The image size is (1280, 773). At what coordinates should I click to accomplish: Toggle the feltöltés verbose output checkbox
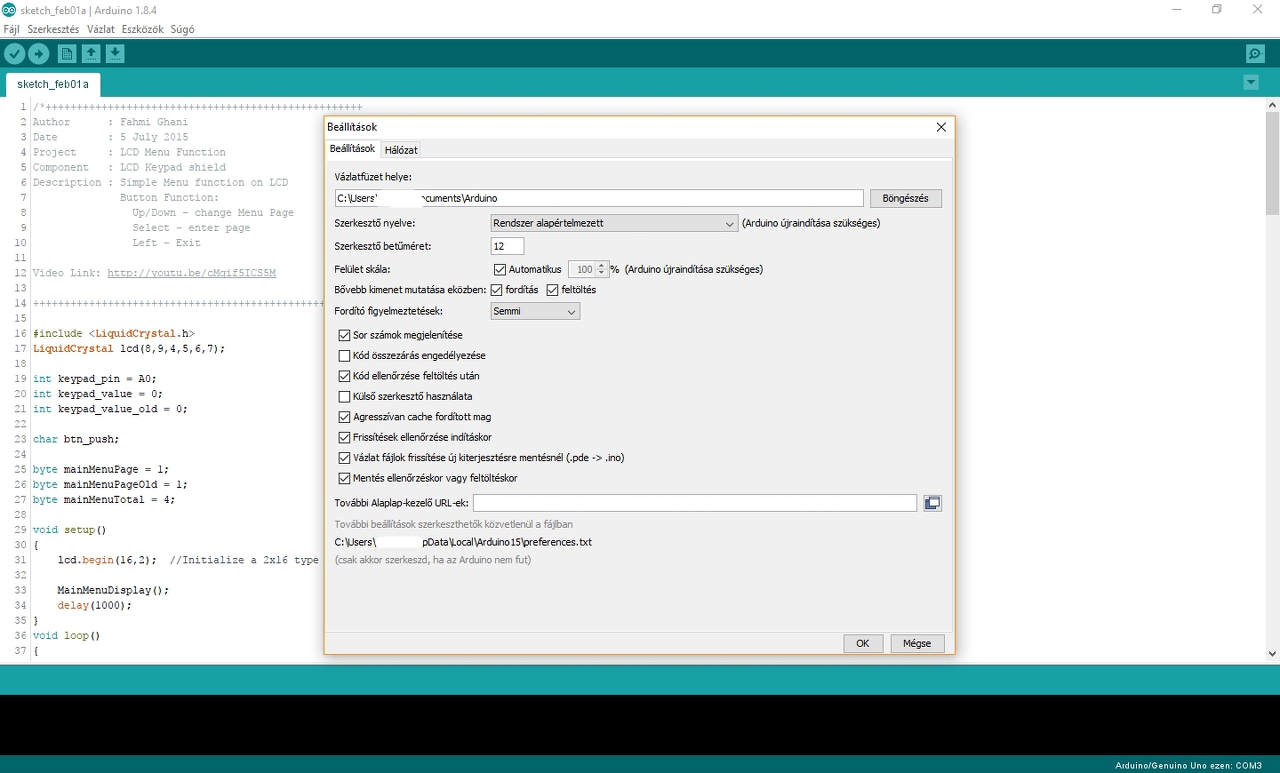[552, 290]
